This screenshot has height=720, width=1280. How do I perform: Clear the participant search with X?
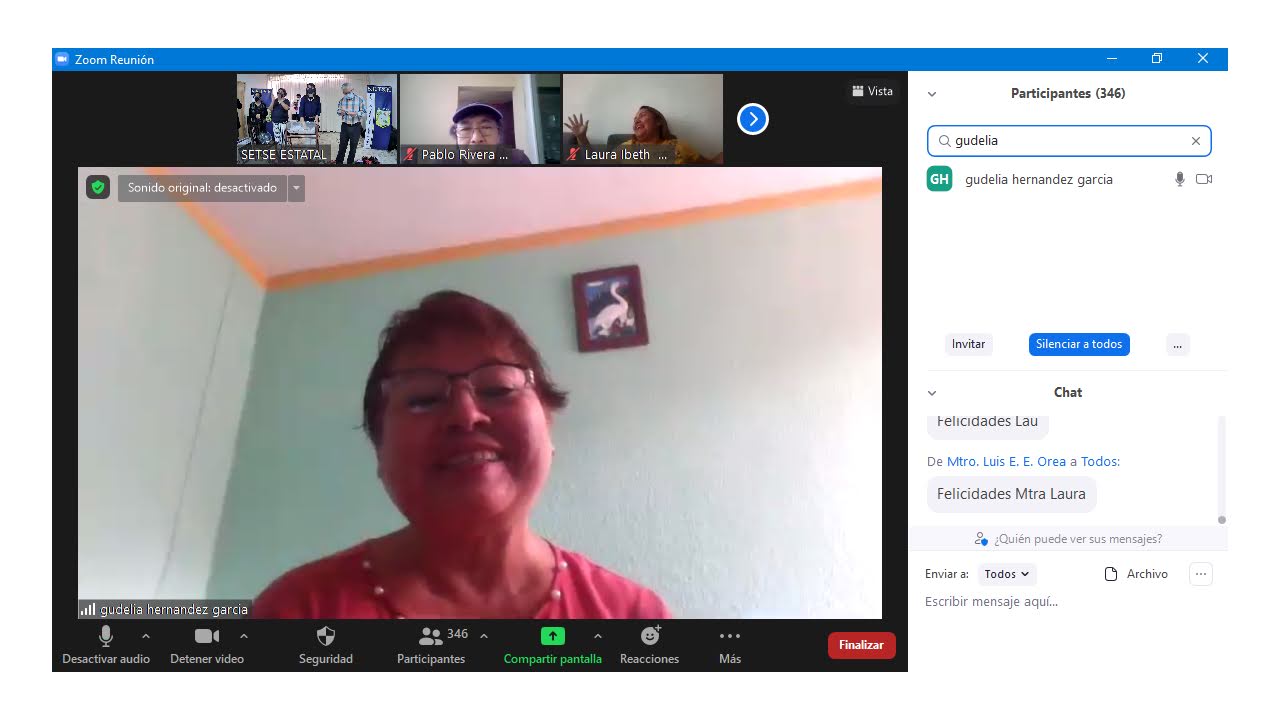coord(1195,141)
